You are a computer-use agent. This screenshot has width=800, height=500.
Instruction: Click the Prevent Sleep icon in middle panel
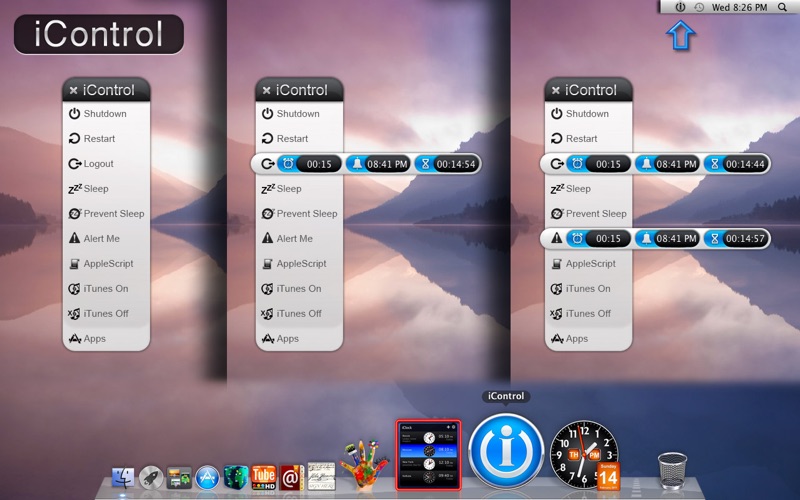pos(267,214)
